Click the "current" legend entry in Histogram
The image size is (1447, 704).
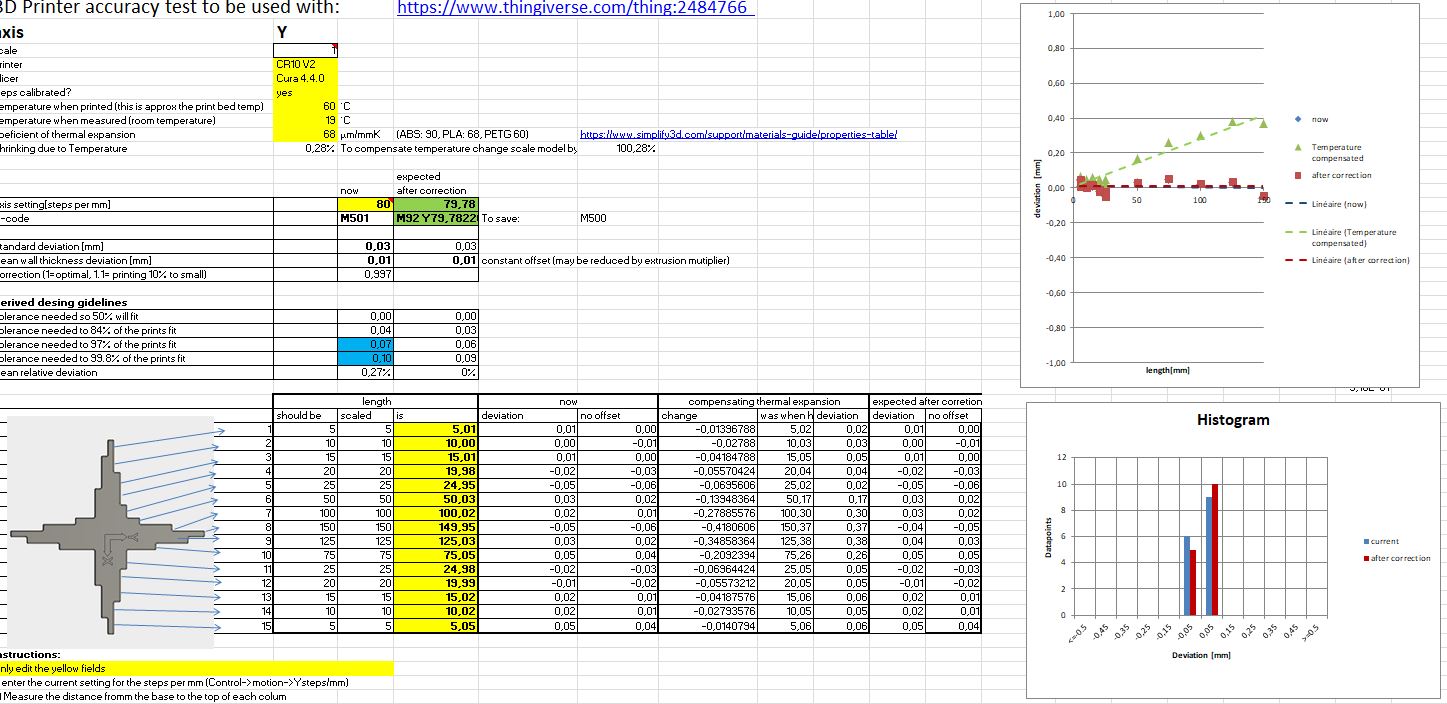pos(1380,541)
